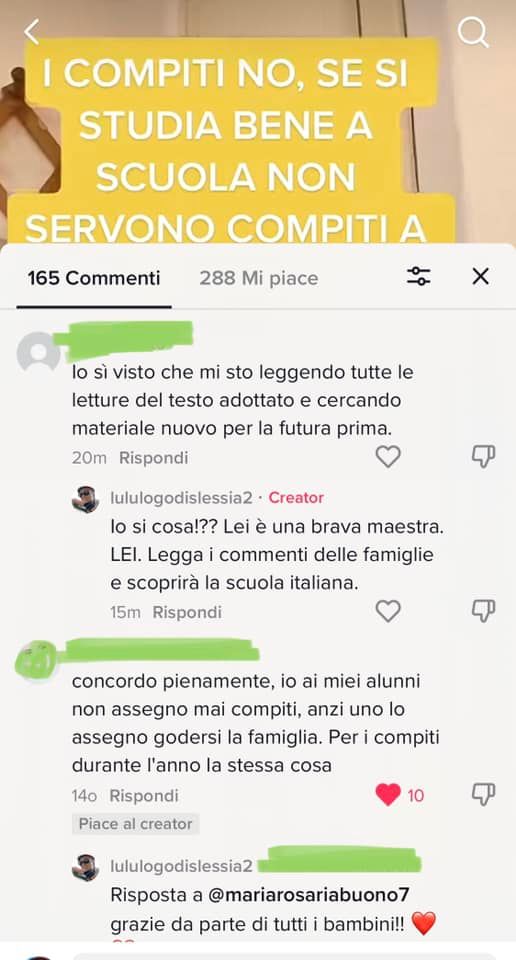
Task: Like the 20m comment with heart
Action: coord(387,457)
